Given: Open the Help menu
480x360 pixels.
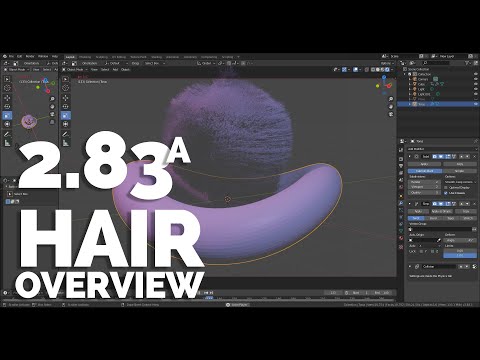Looking at the screenshot, I should click(x=55, y=57).
